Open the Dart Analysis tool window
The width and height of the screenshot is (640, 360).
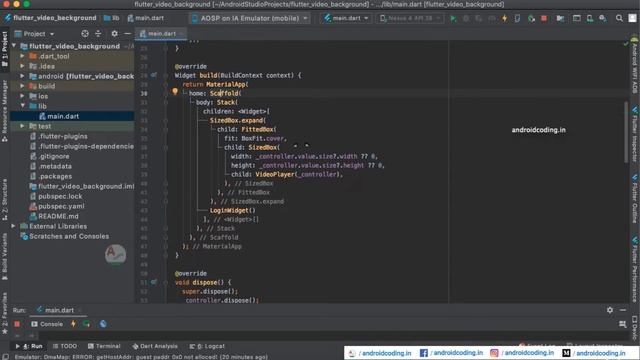(x=155, y=346)
